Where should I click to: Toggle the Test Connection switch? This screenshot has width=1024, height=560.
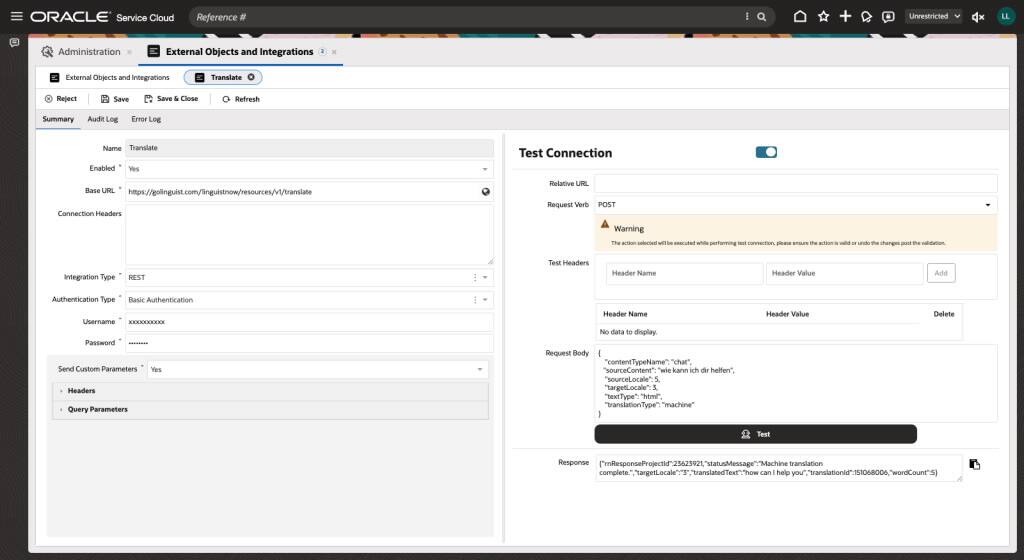(x=766, y=152)
